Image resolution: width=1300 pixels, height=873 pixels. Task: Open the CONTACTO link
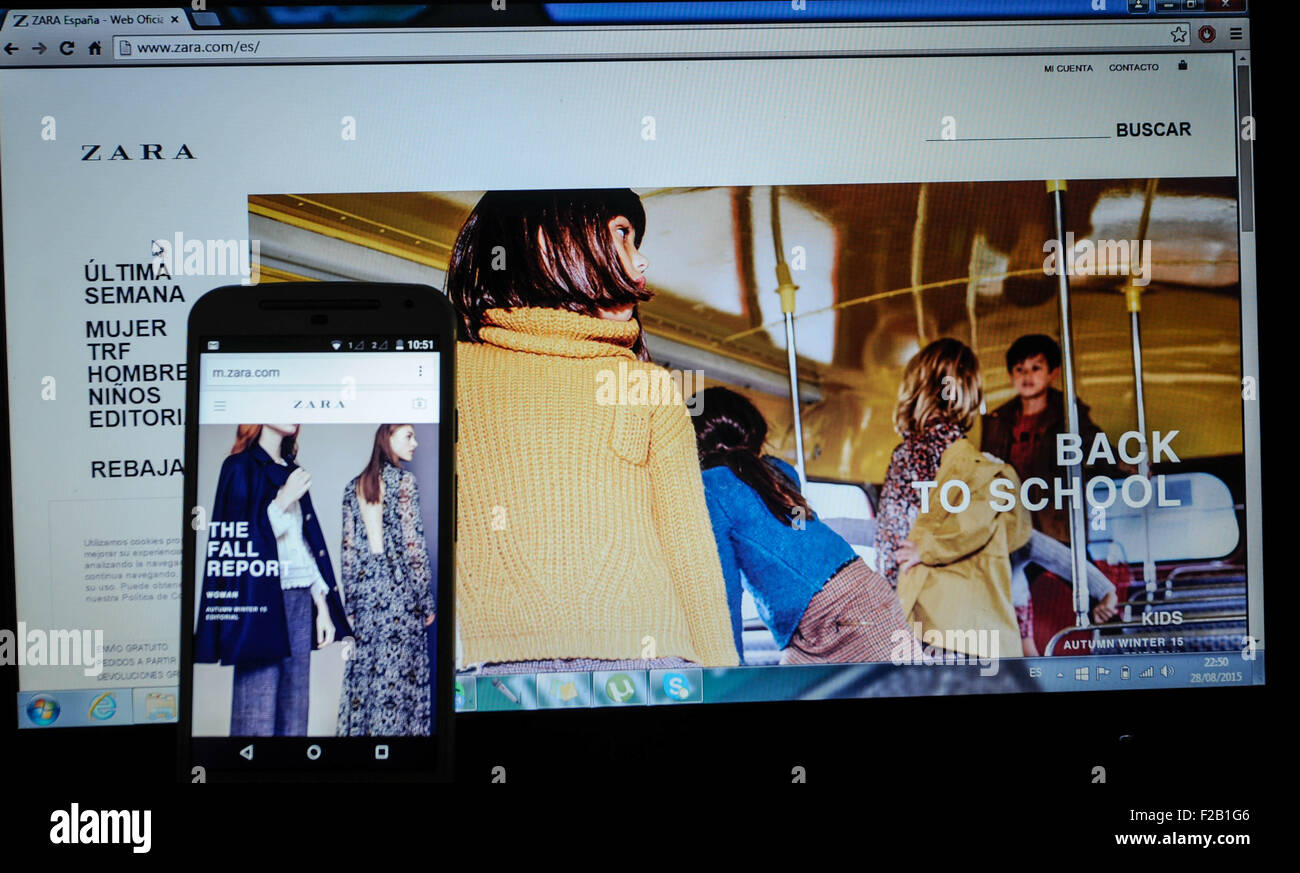point(1133,67)
